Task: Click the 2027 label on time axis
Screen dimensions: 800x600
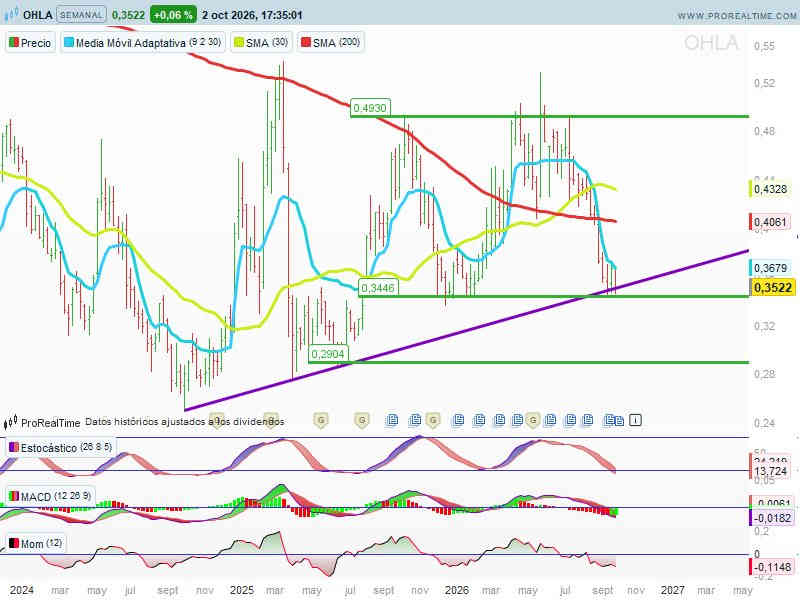Action: [x=672, y=590]
